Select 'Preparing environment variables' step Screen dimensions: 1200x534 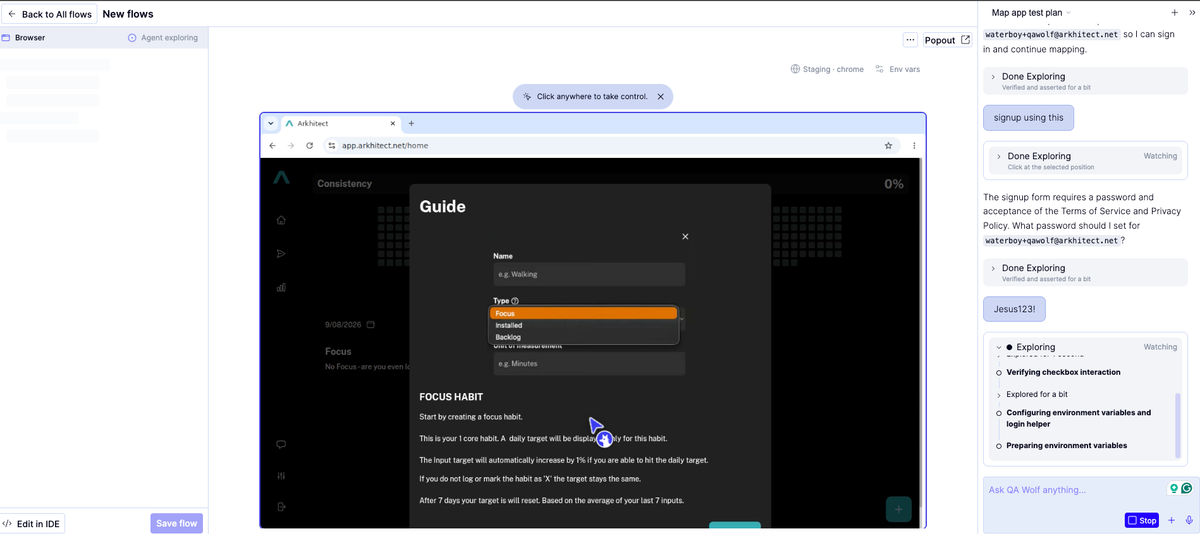pyautogui.click(x=1066, y=446)
